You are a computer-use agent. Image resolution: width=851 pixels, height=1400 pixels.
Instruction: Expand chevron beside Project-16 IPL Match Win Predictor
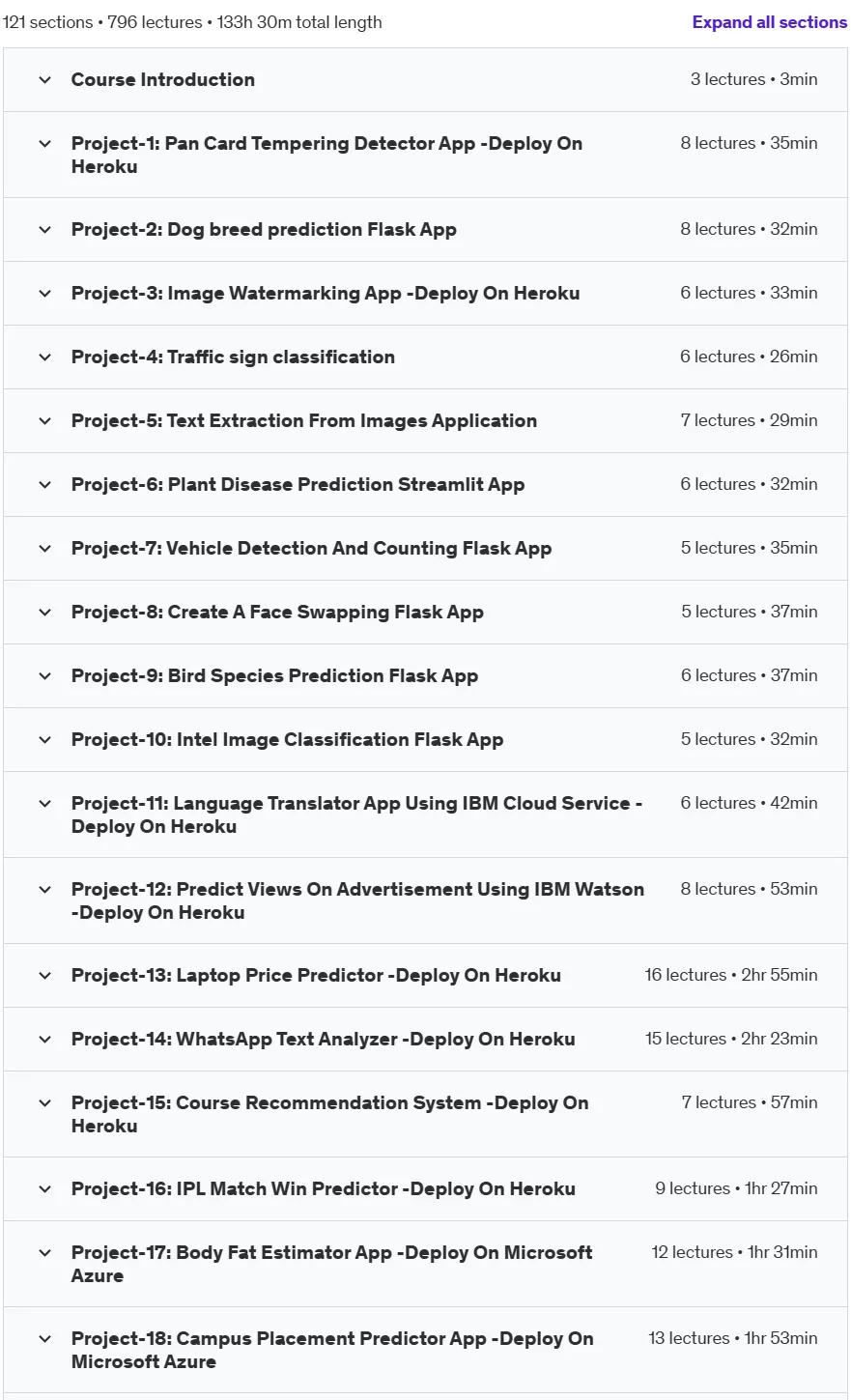(44, 1189)
